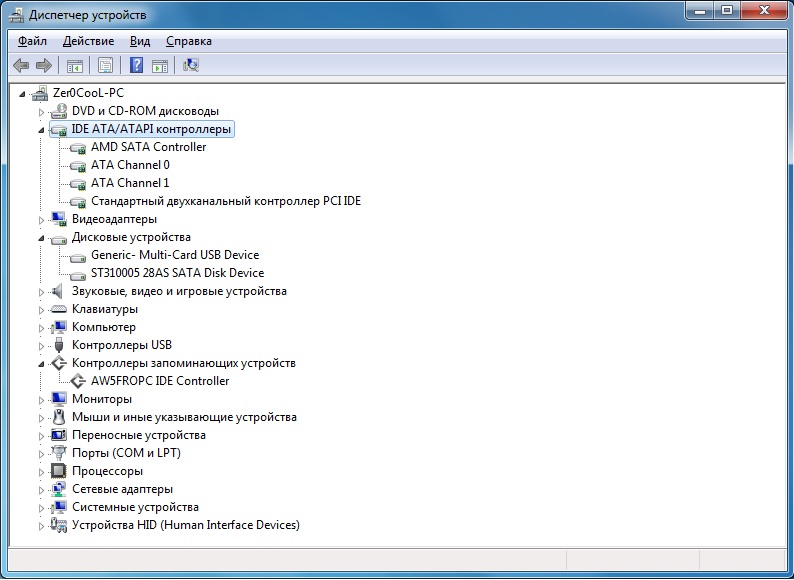
Task: Open the Справка menu
Action: coord(189,41)
